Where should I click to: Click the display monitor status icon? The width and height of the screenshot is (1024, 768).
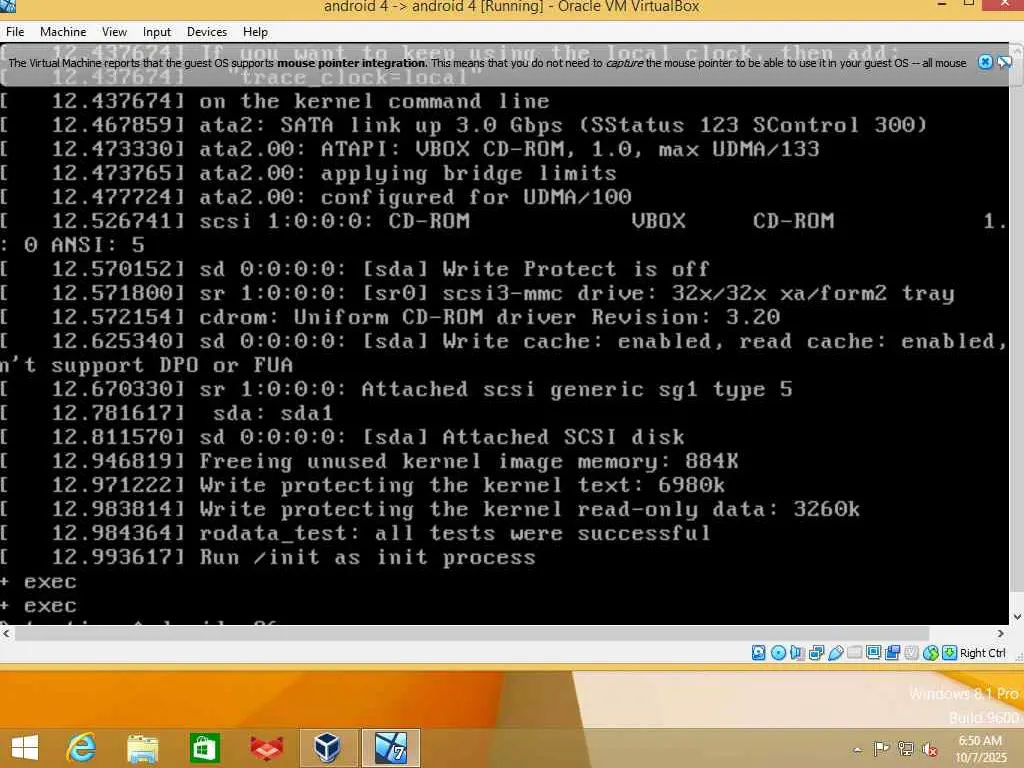pyautogui.click(x=873, y=652)
